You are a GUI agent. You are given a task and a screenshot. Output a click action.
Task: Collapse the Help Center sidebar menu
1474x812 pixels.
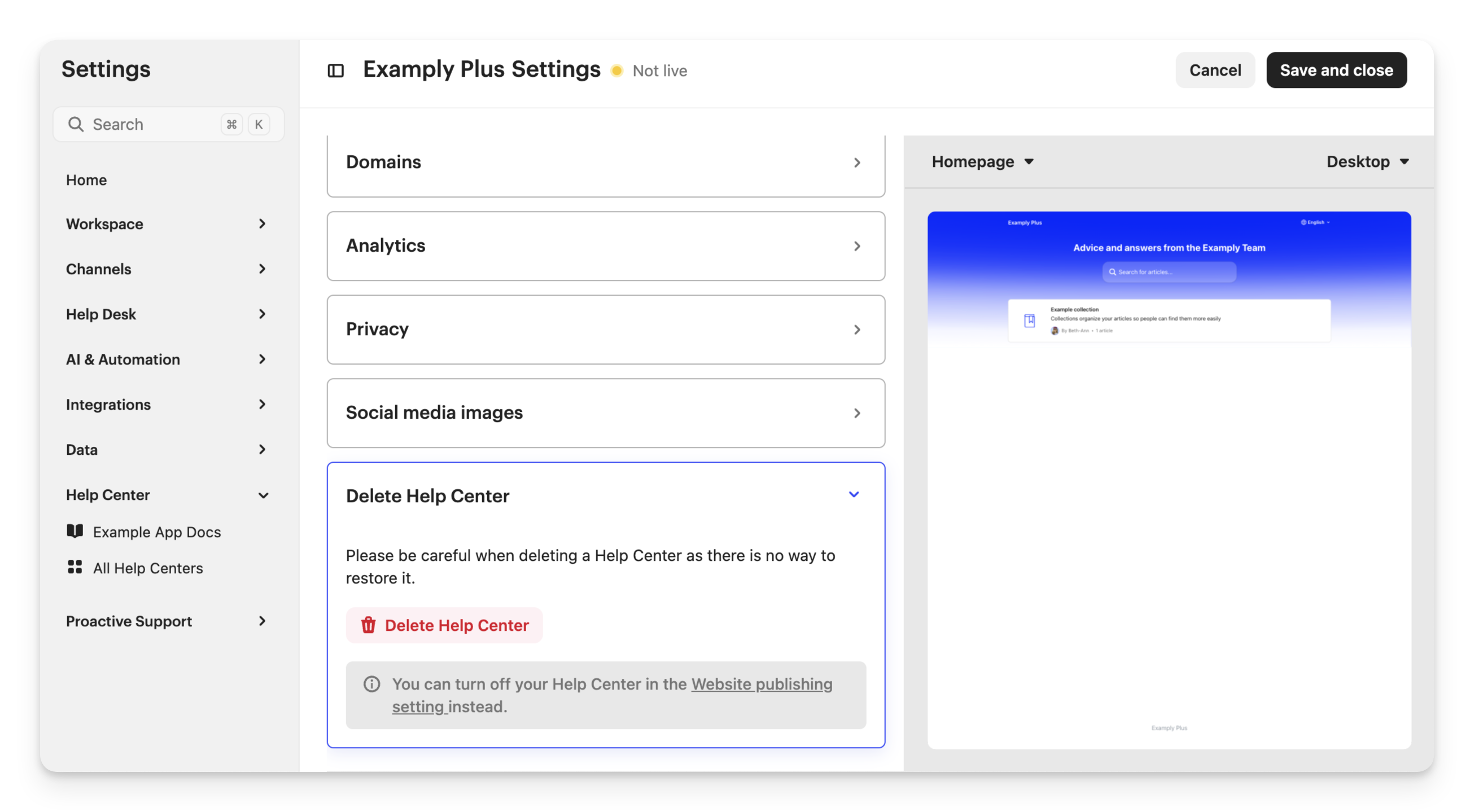(263, 495)
